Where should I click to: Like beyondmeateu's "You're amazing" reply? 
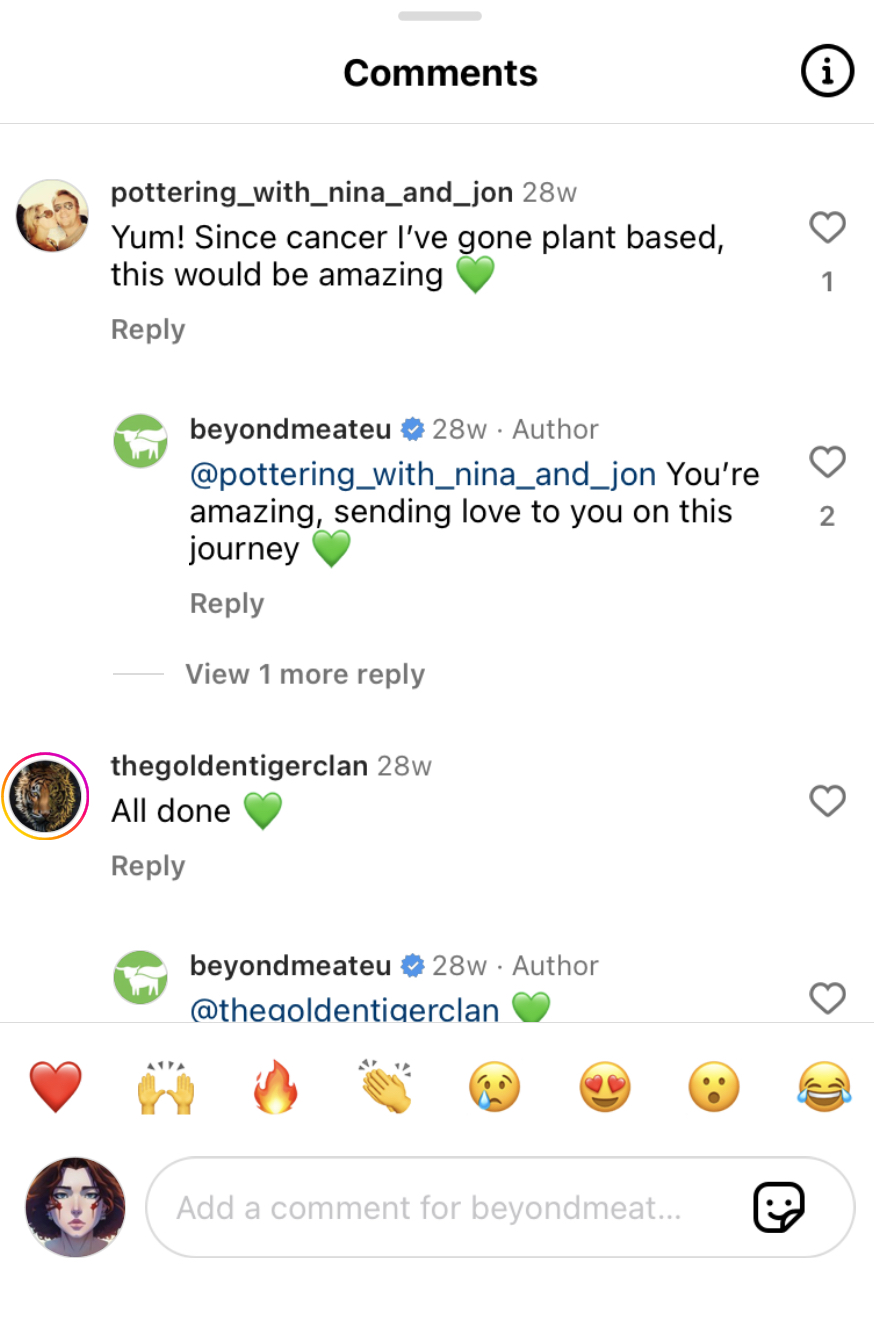click(827, 462)
